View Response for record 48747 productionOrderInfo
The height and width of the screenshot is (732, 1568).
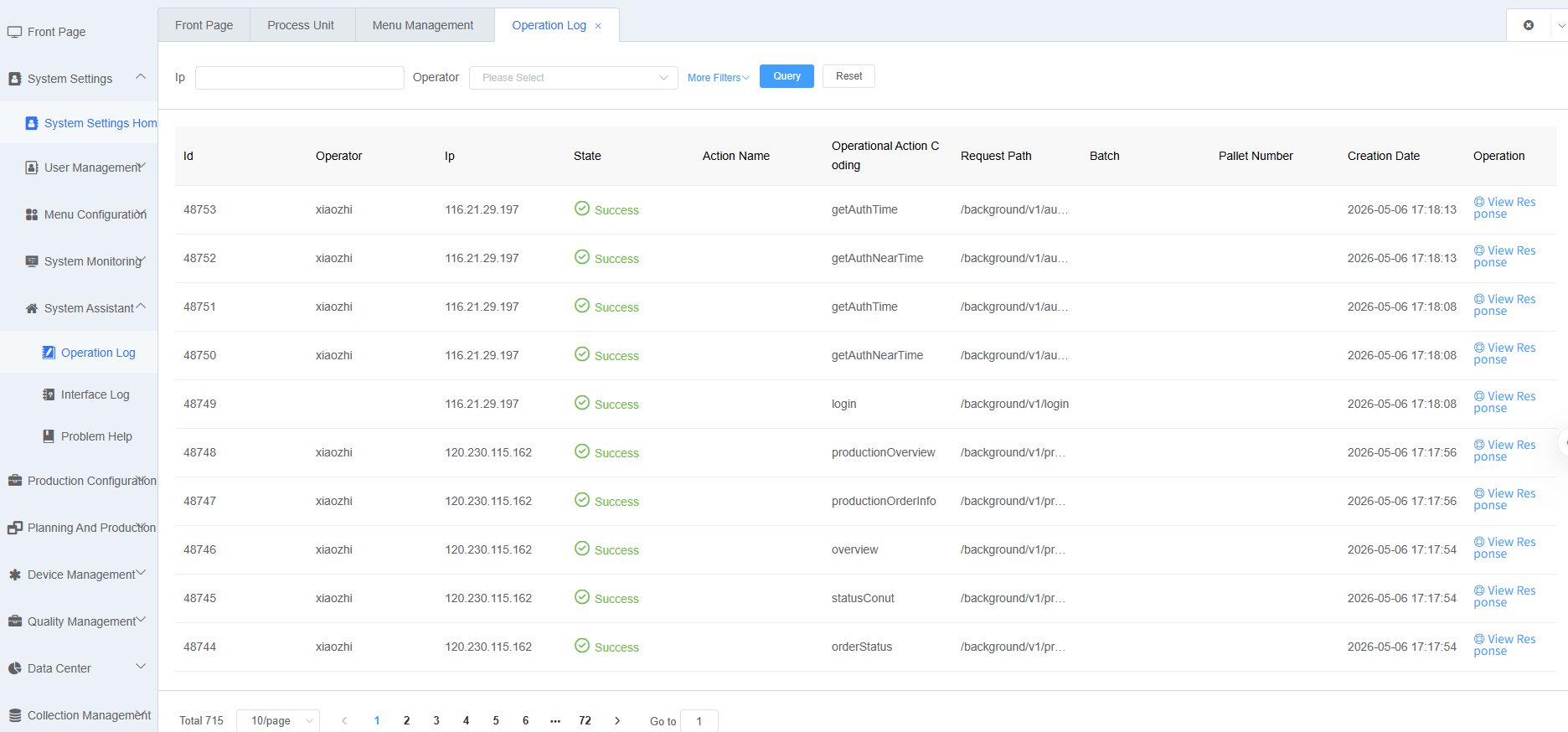tap(1504, 499)
